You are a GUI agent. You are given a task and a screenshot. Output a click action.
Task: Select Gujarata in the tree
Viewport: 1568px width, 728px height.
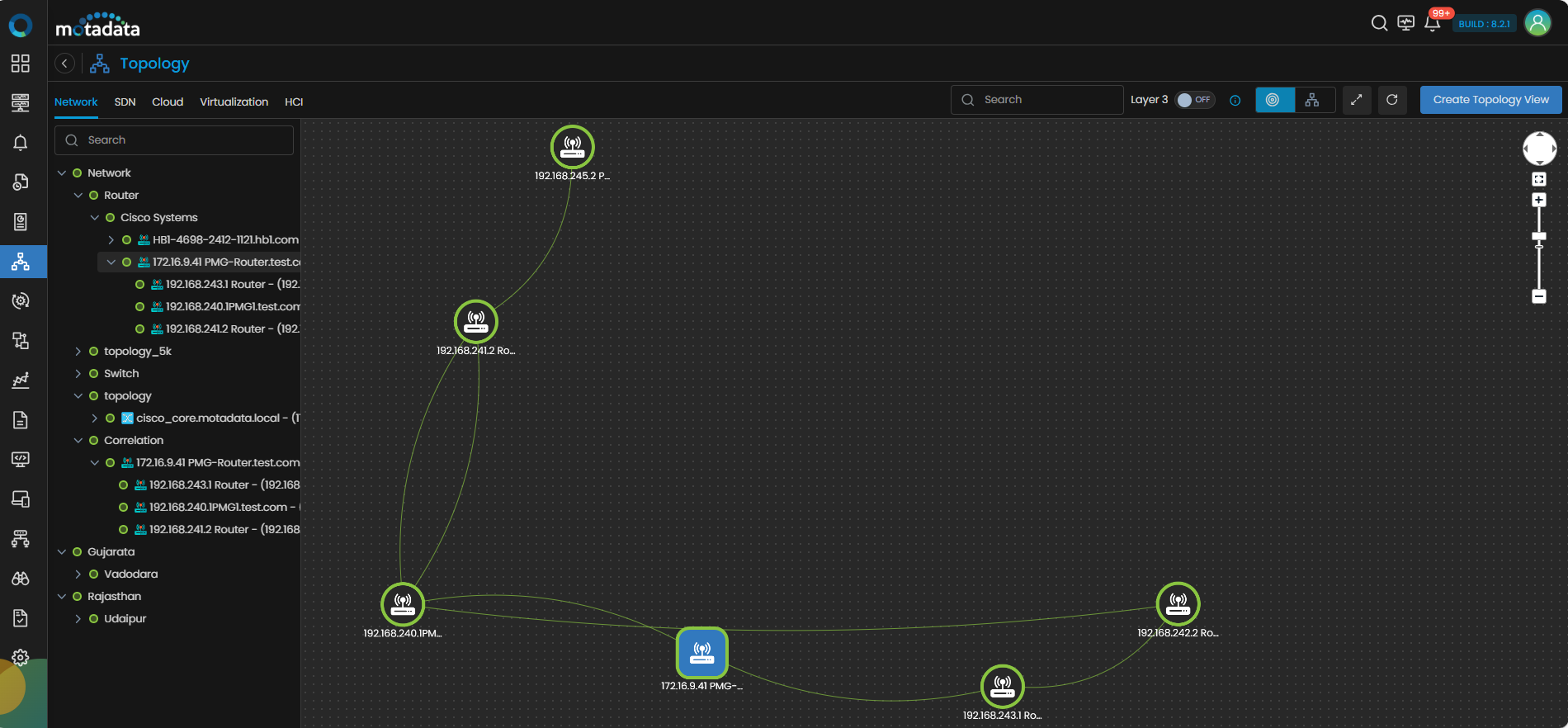pos(111,552)
